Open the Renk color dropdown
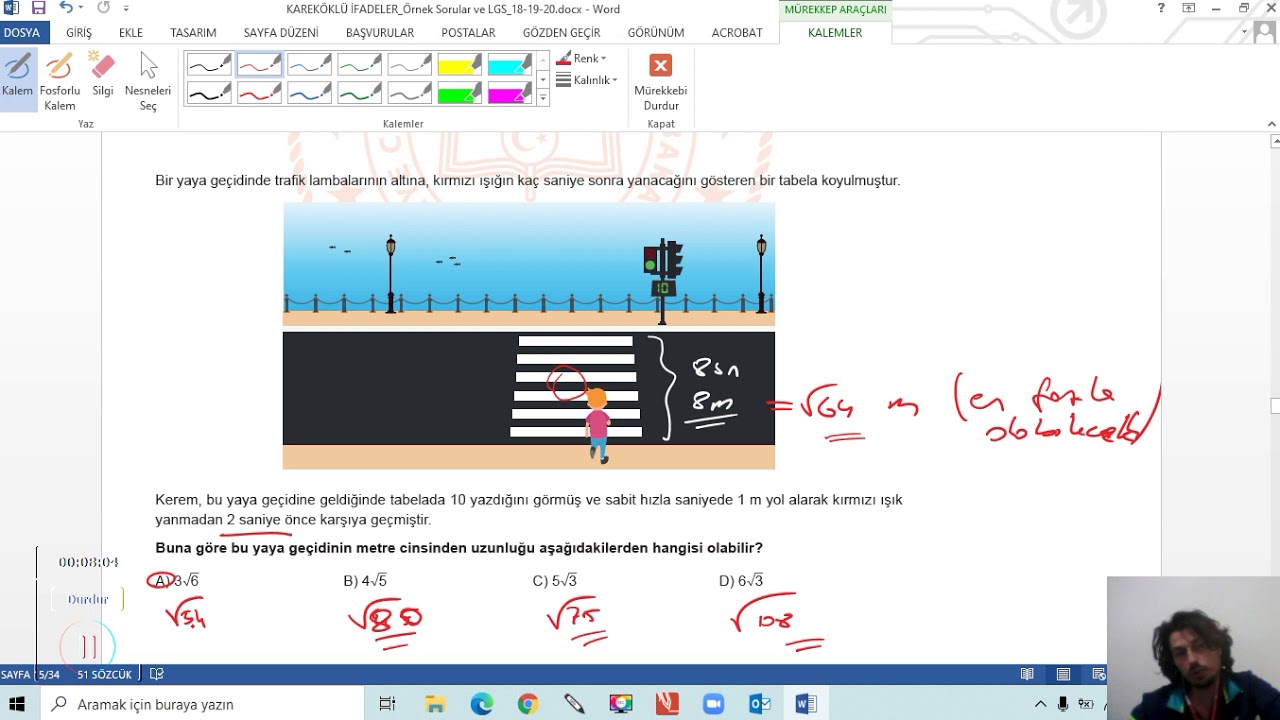The width and height of the screenshot is (1280, 720). [x=582, y=59]
